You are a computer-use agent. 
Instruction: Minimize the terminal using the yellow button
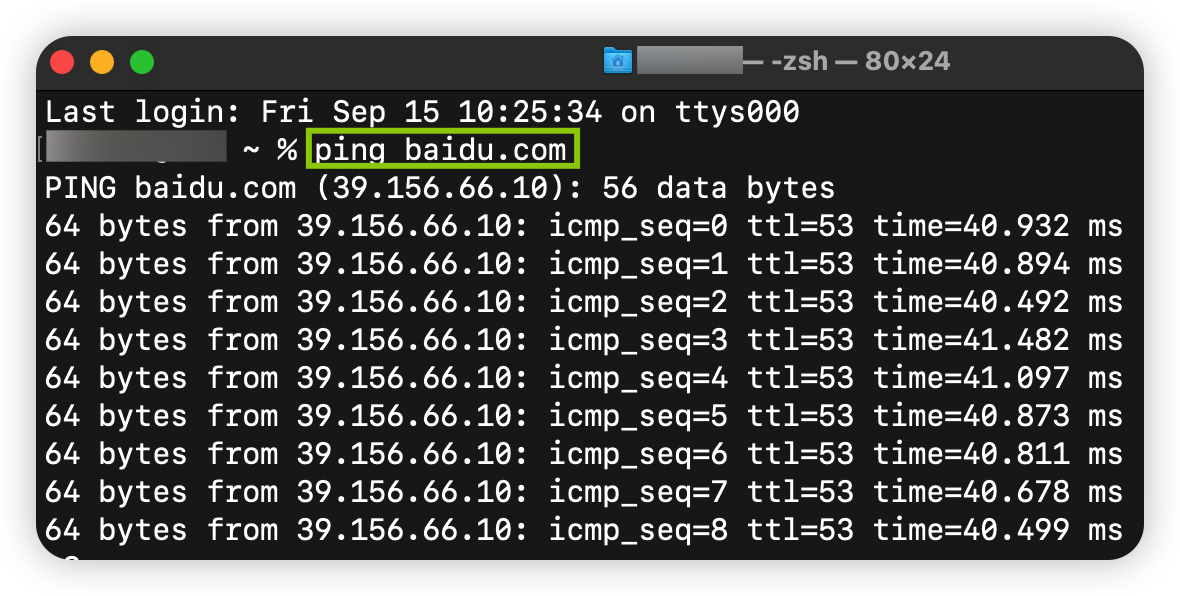102,62
